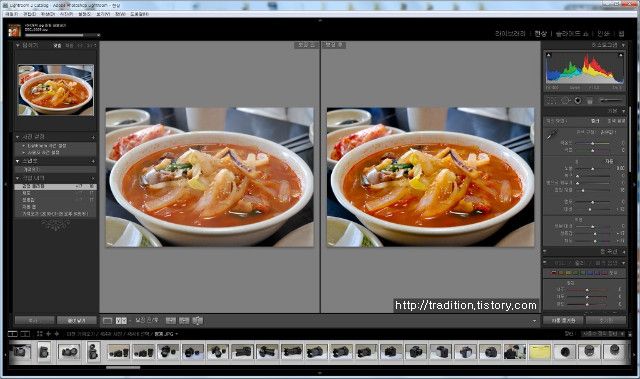The image size is (640, 379).
Task: Click the Paste settings button
Action: [76, 321]
